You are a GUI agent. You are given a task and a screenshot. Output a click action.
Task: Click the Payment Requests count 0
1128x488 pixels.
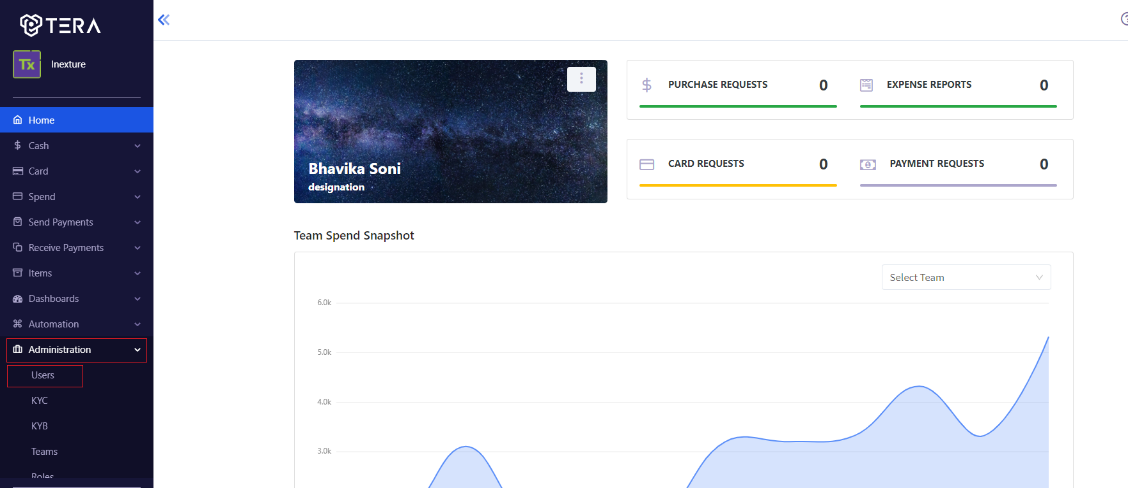pyautogui.click(x=1044, y=164)
